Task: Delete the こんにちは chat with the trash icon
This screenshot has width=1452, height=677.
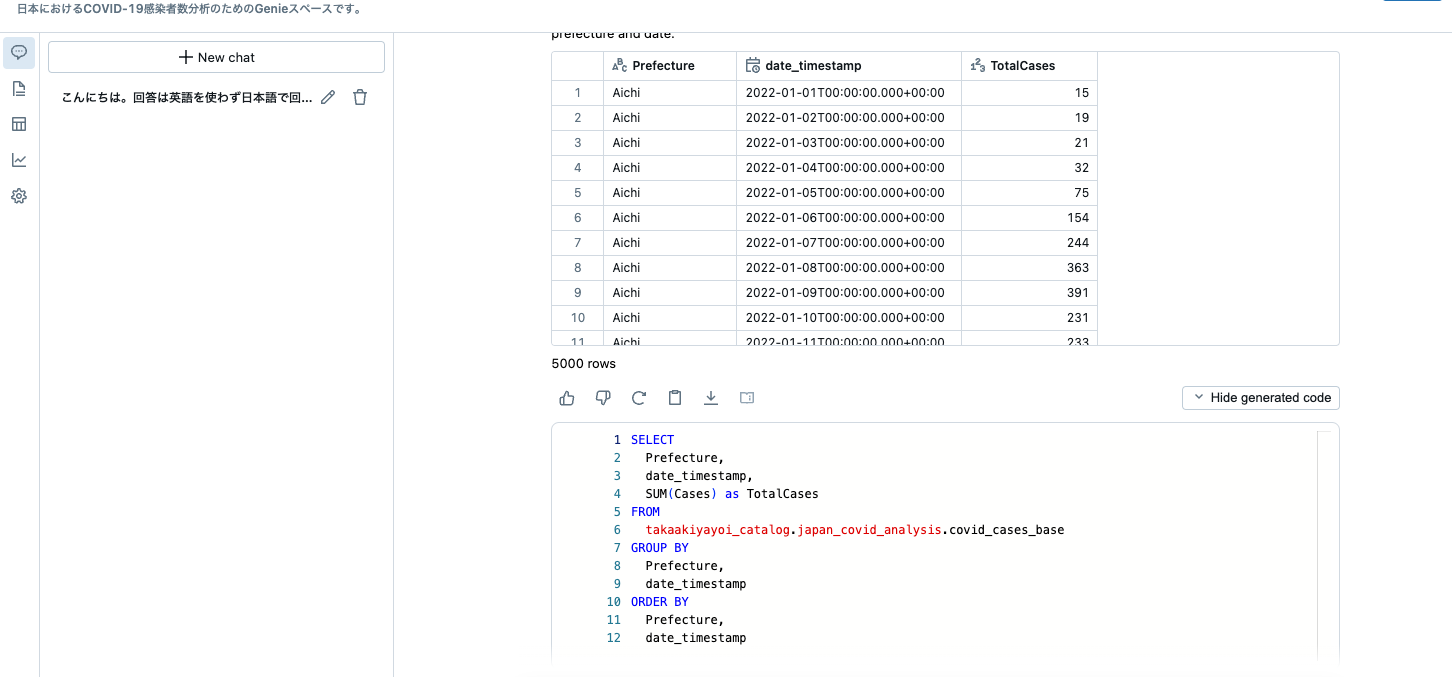Action: 359,96
